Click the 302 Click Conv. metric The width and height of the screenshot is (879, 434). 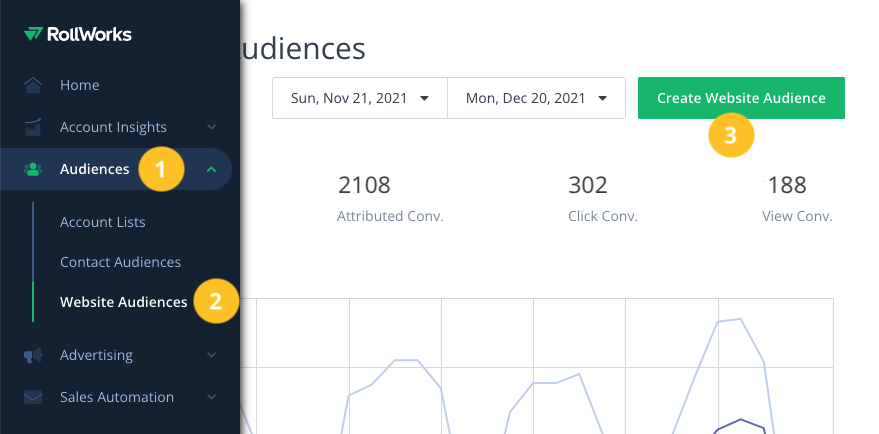tap(602, 198)
